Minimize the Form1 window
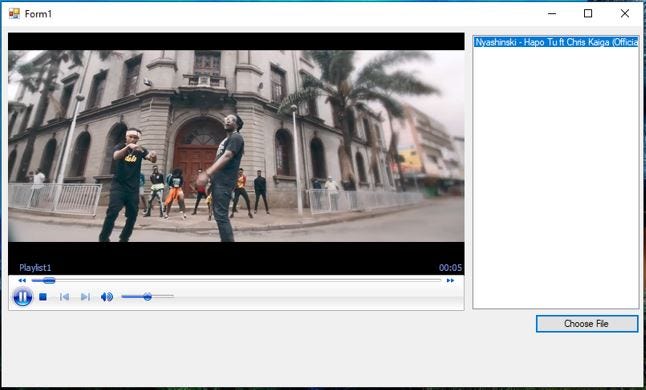 552,14
